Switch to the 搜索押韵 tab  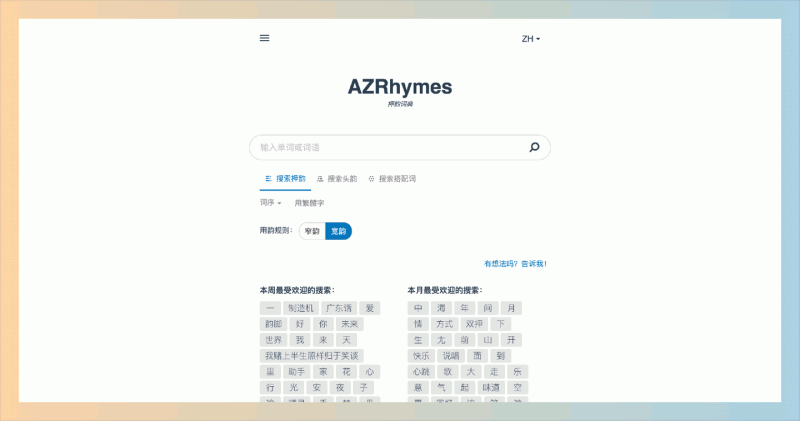(285, 179)
